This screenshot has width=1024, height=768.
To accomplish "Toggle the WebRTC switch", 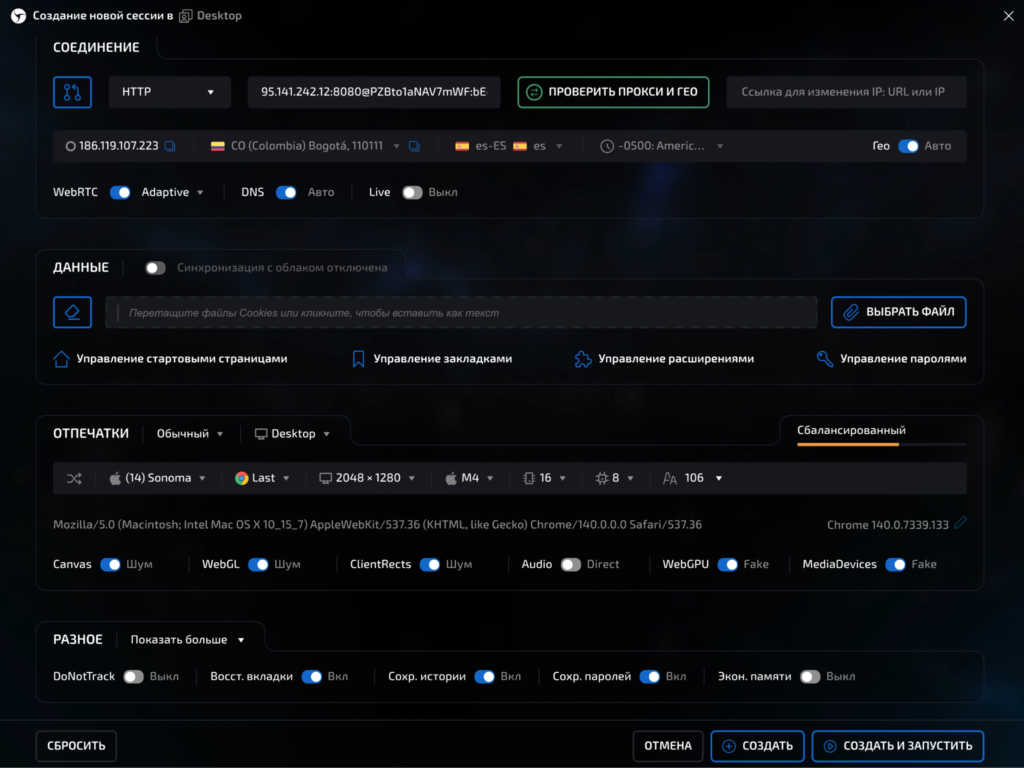I will tap(120, 192).
